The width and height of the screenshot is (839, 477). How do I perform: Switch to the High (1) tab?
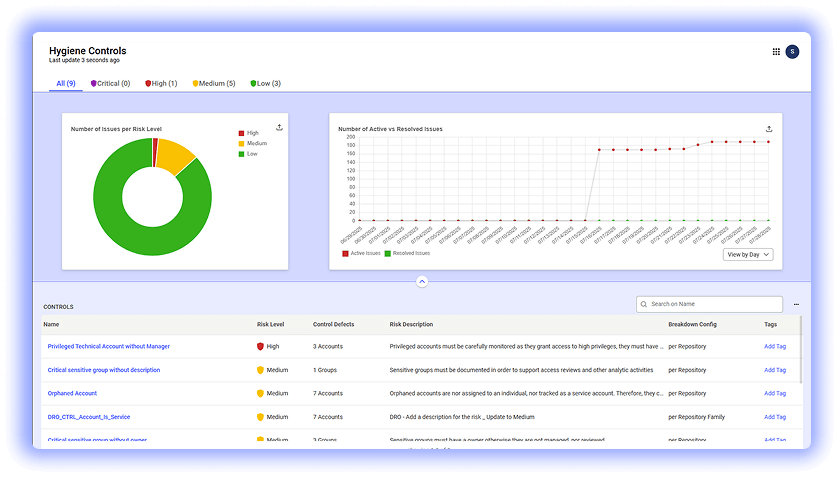point(161,84)
